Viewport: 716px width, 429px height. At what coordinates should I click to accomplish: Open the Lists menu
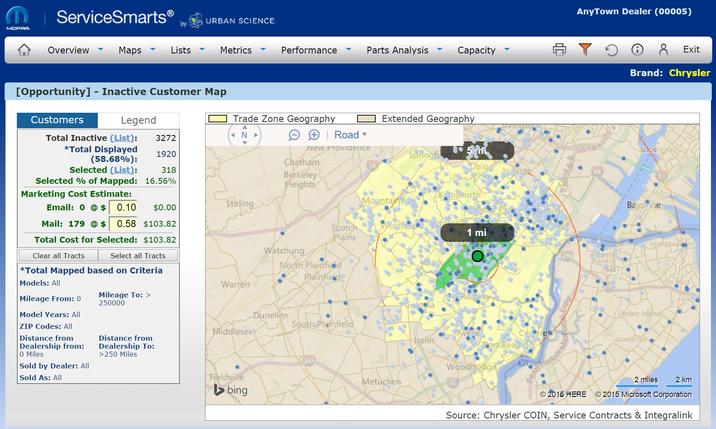coord(180,50)
